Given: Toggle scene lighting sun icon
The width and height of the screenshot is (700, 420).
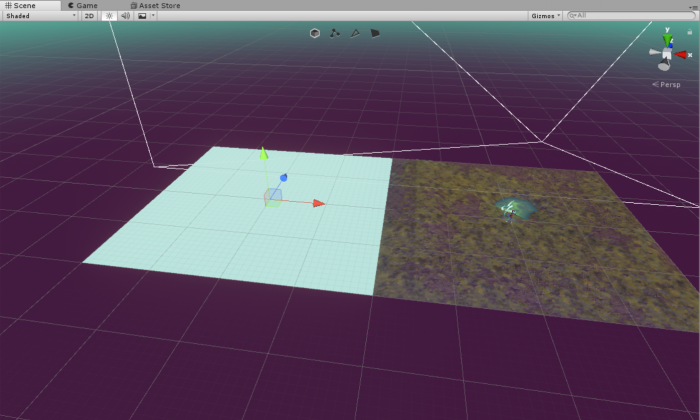Looking at the screenshot, I should click(109, 16).
